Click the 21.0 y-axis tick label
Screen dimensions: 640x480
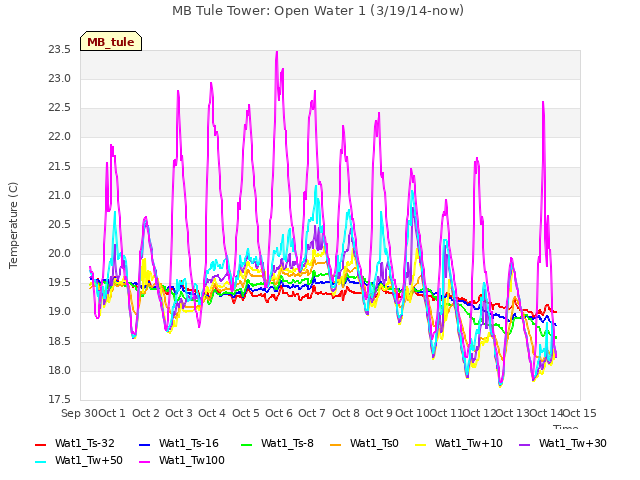click(x=60, y=196)
